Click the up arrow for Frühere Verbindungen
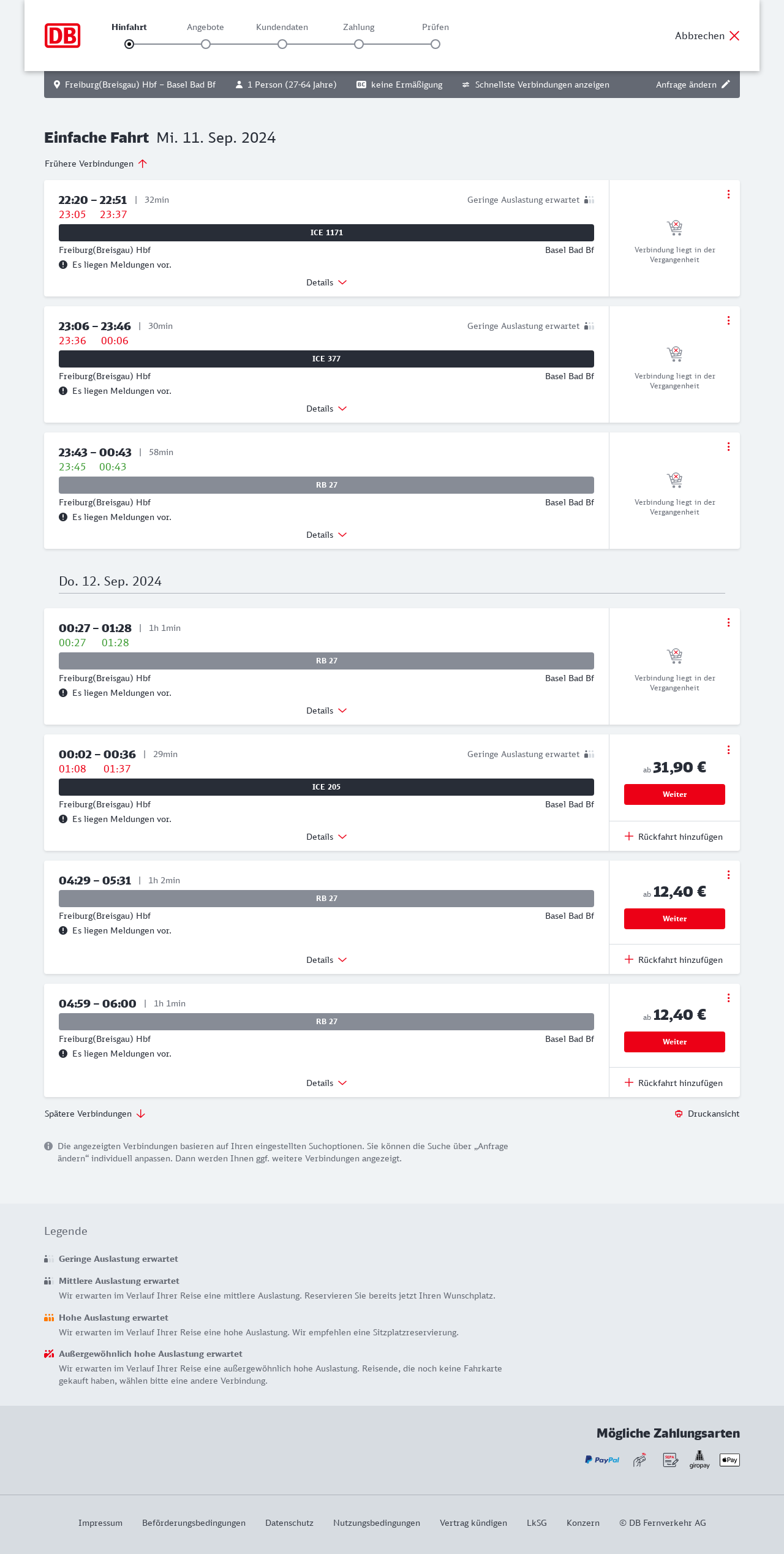 click(143, 164)
